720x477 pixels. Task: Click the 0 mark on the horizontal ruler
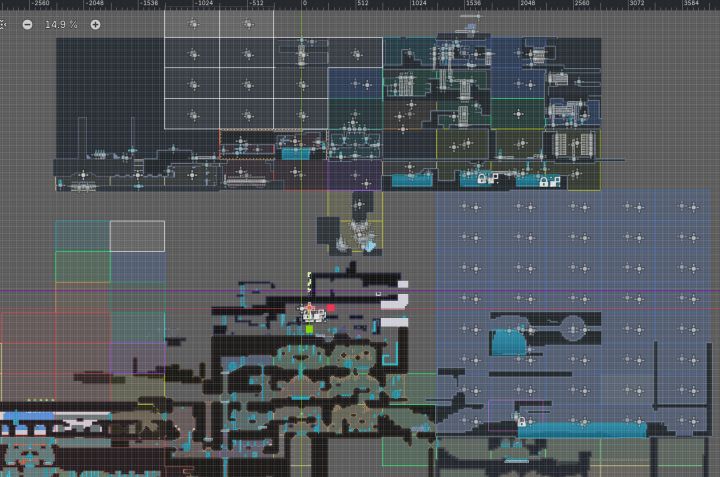coord(304,3)
